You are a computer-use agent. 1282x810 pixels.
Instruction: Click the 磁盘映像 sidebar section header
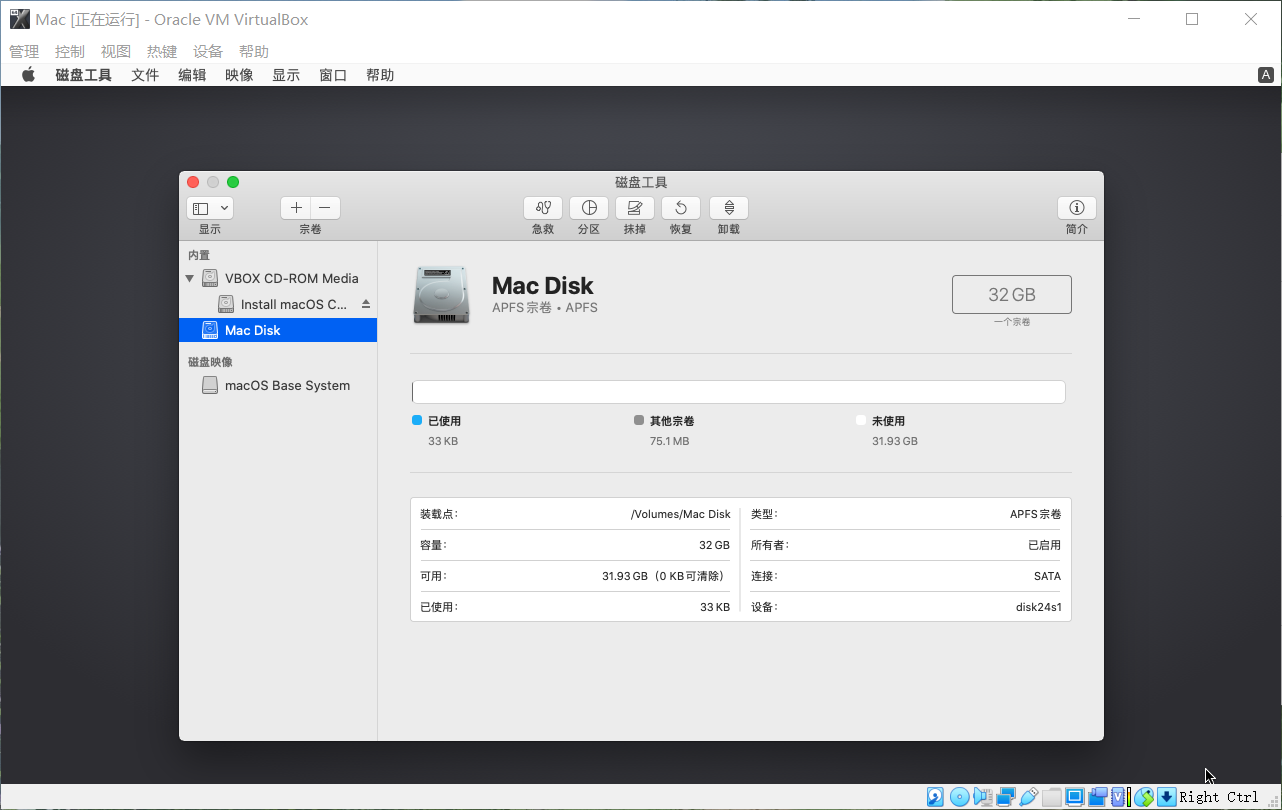click(210, 362)
